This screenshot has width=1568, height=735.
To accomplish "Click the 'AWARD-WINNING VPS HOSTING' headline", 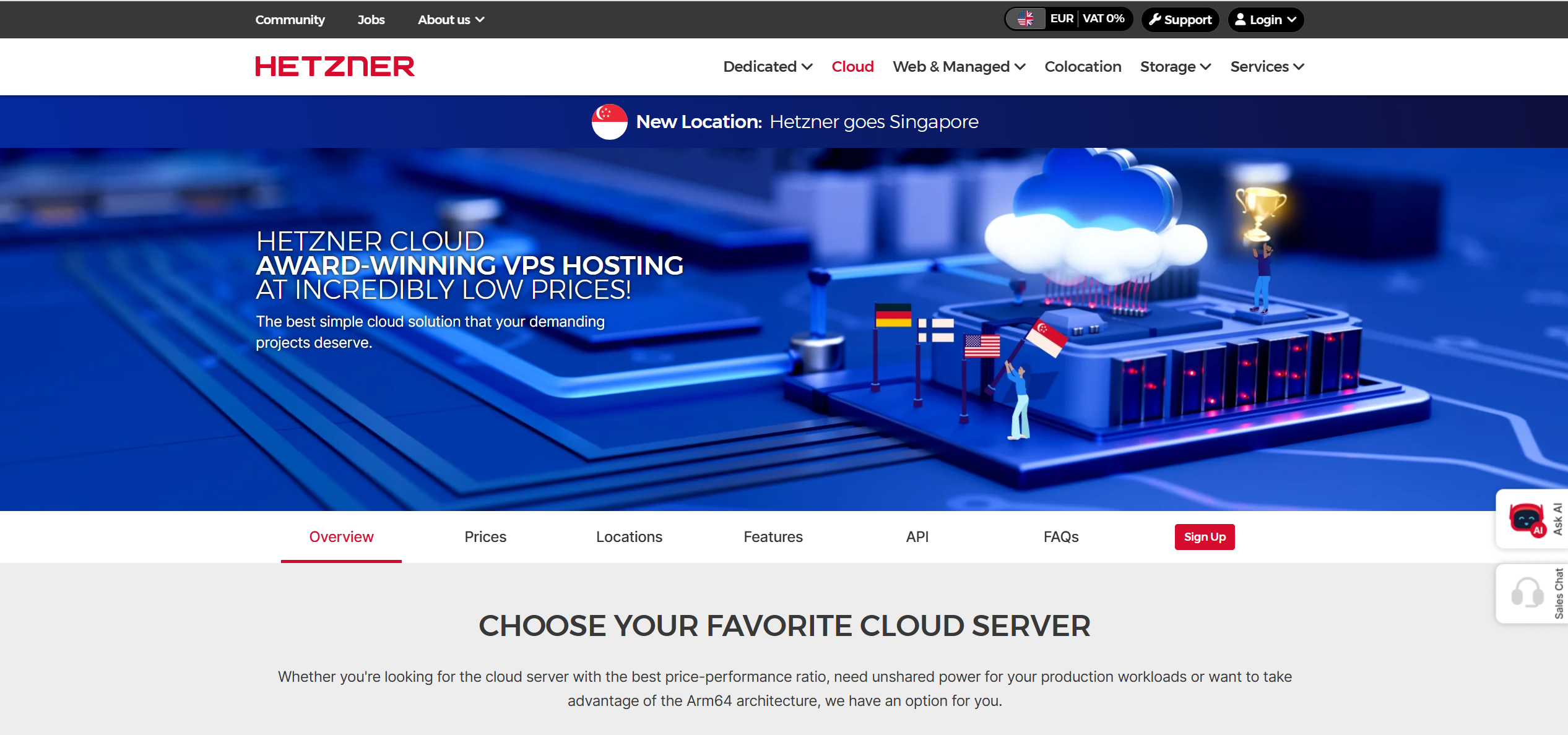I will coord(470,265).
